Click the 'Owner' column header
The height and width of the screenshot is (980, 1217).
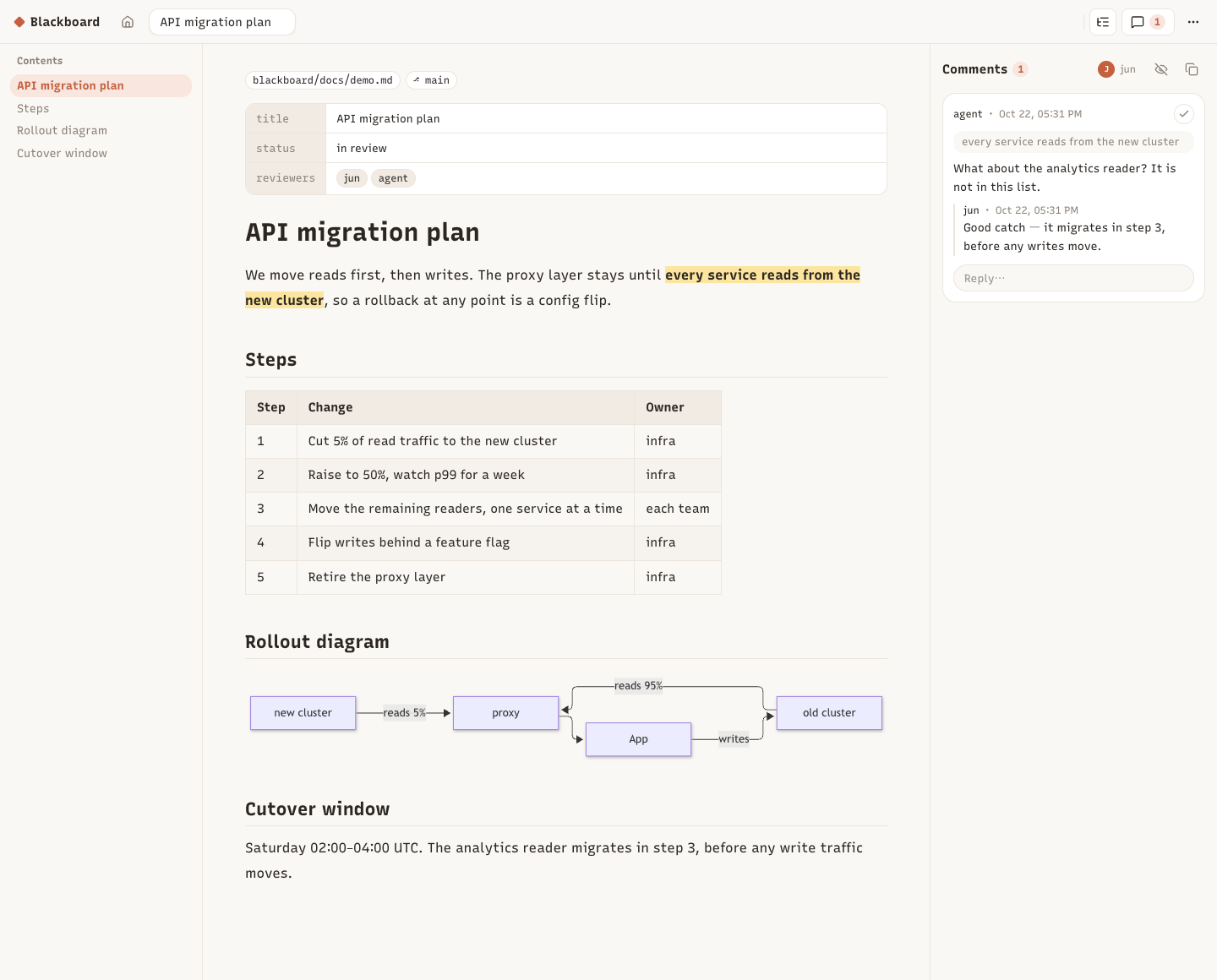tap(678, 407)
